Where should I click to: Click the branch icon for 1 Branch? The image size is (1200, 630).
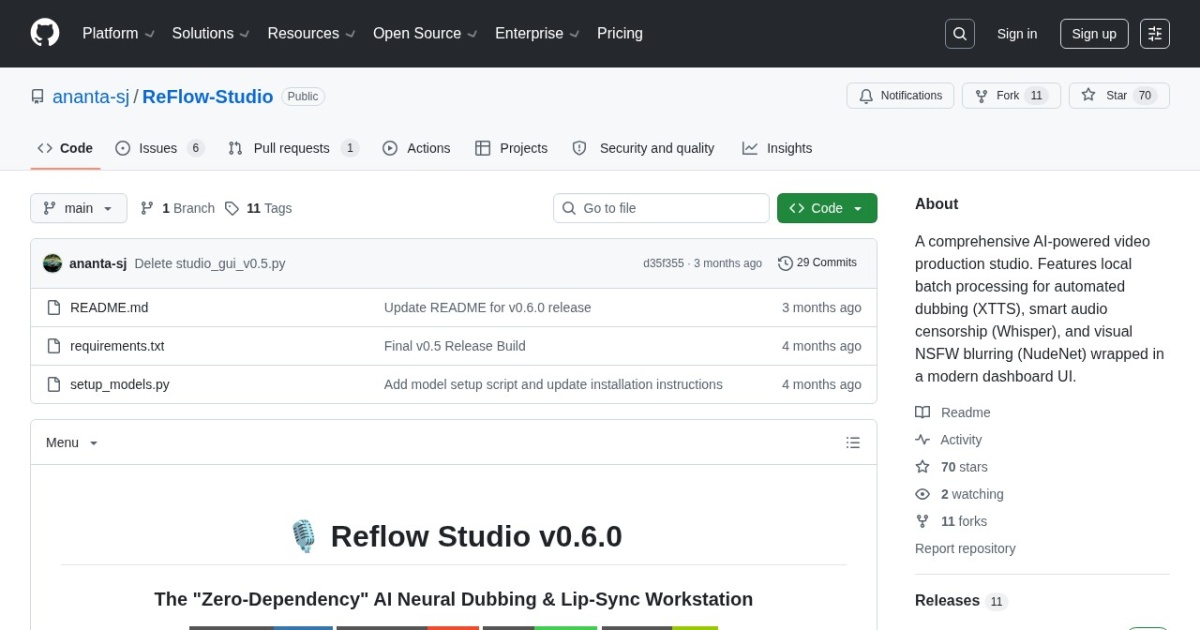point(147,208)
